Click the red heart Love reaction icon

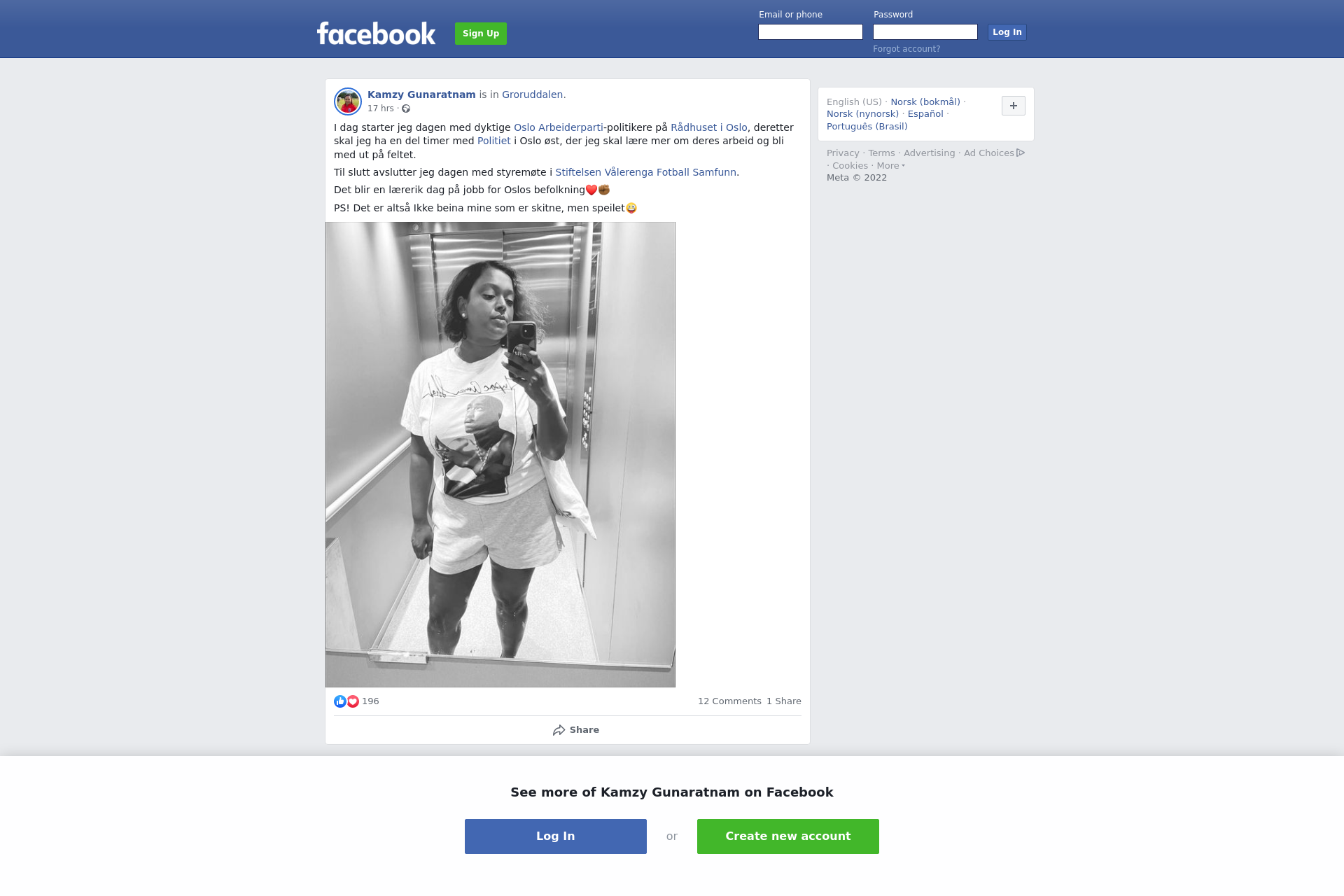353,701
